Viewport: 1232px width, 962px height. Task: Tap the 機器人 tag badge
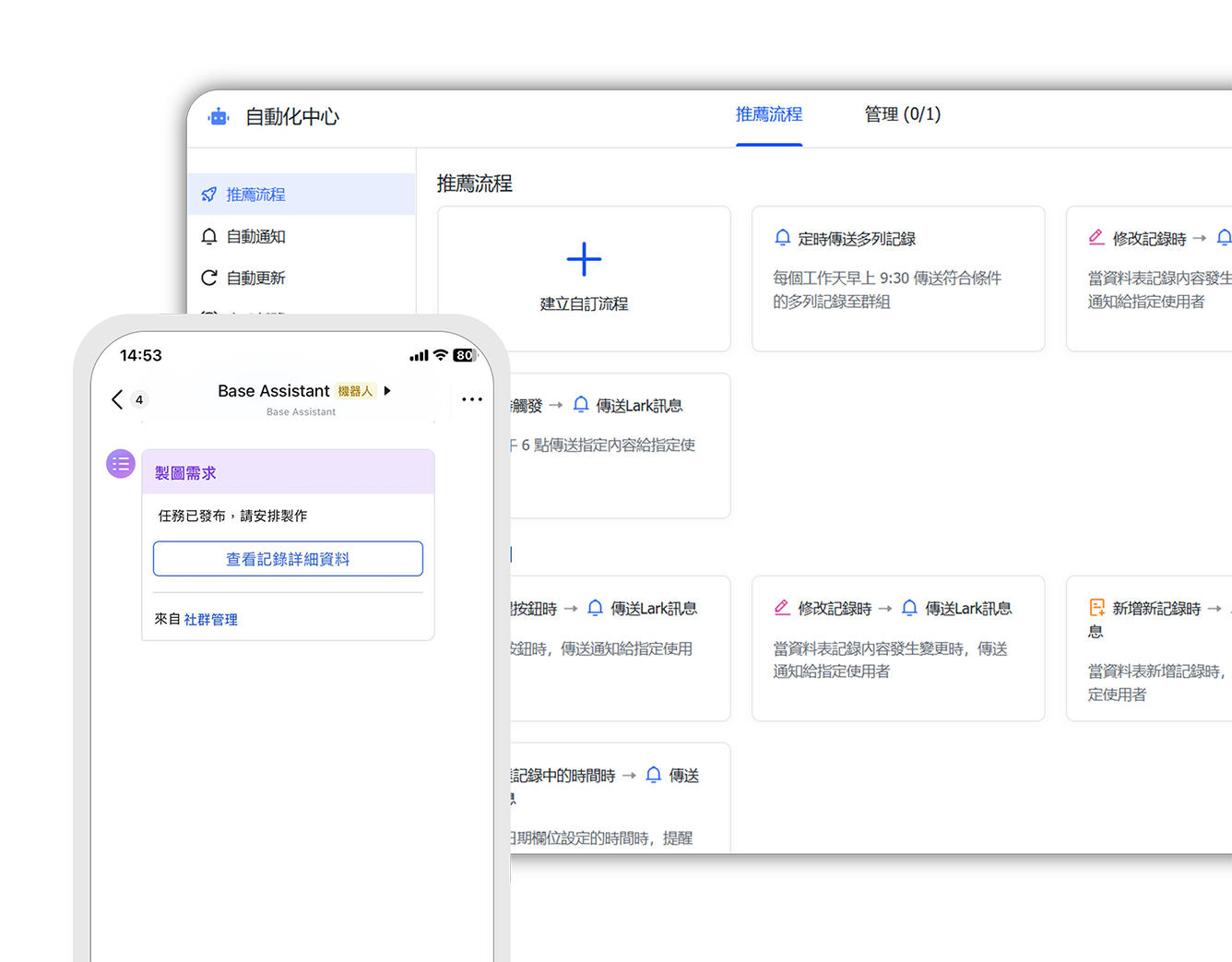(355, 391)
